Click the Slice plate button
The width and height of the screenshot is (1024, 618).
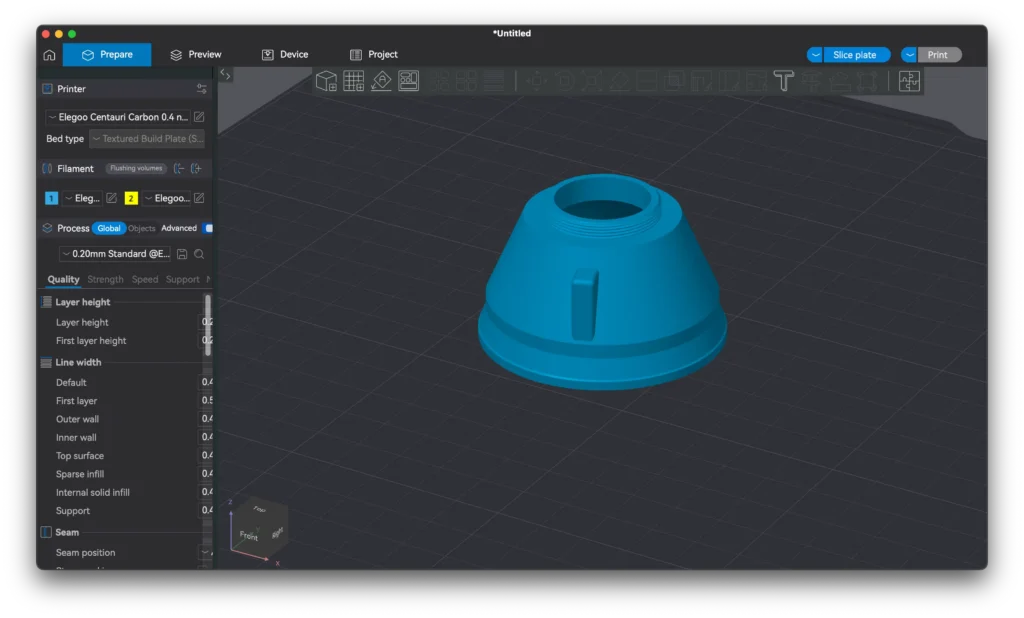[x=855, y=54]
